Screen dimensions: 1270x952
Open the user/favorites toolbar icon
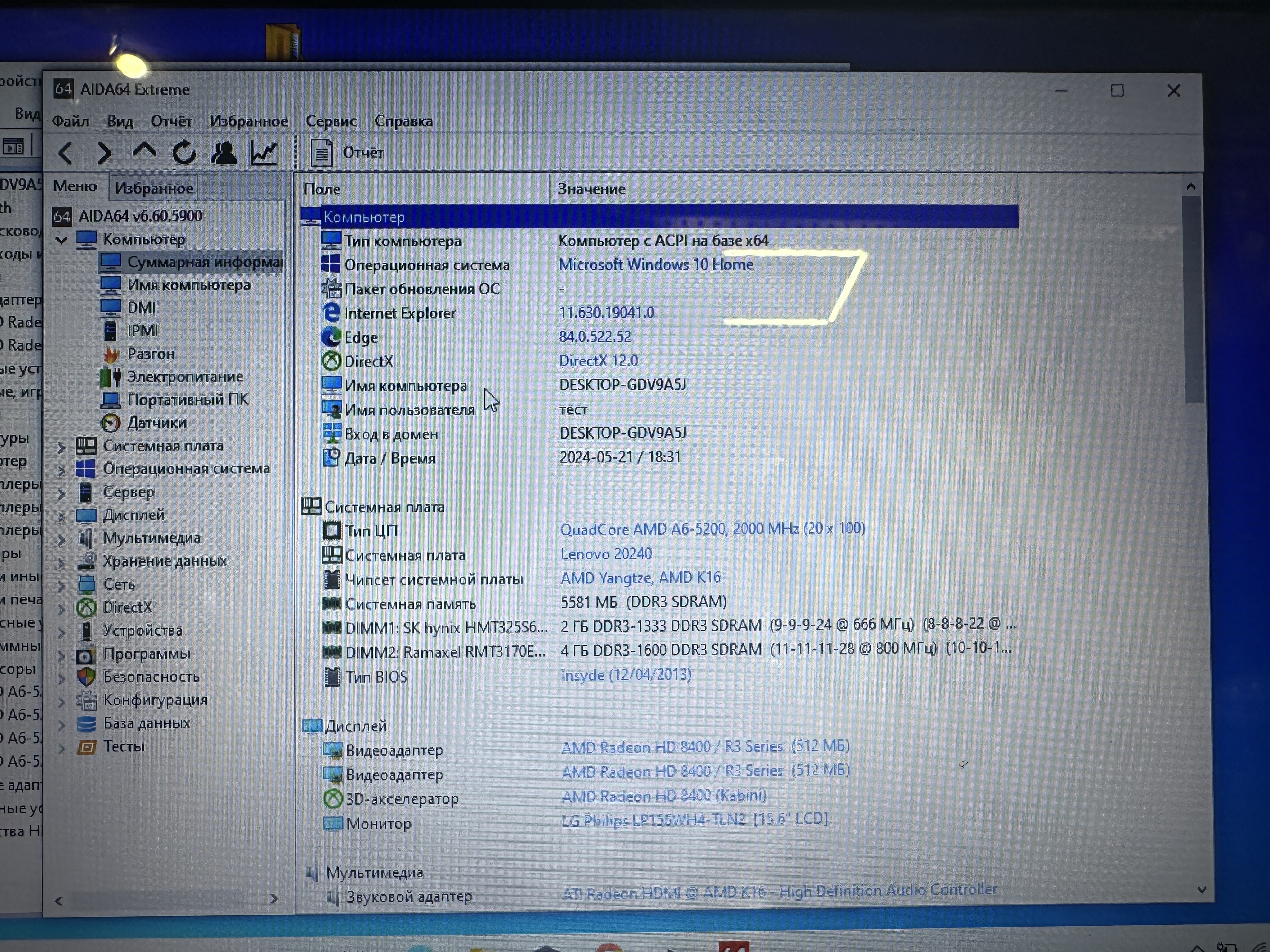point(223,153)
